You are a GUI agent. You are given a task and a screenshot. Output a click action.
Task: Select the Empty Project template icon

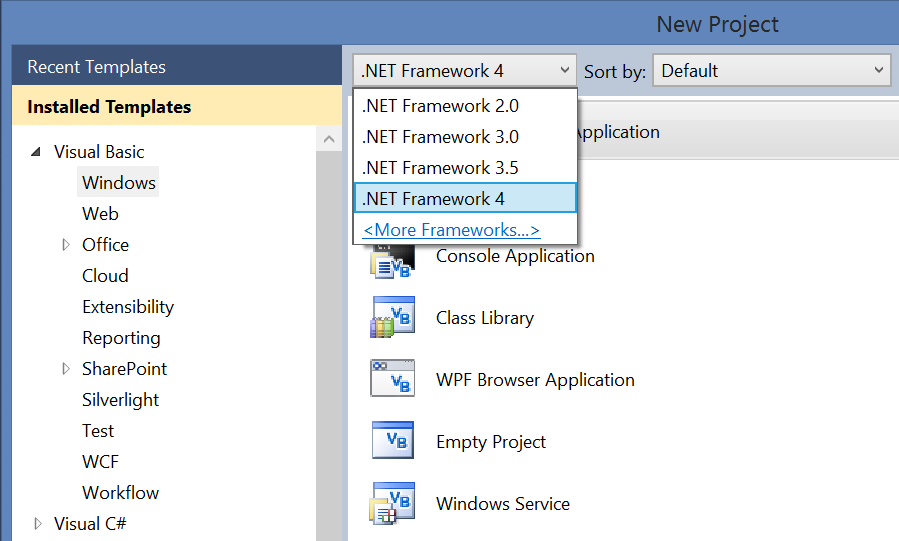click(393, 440)
